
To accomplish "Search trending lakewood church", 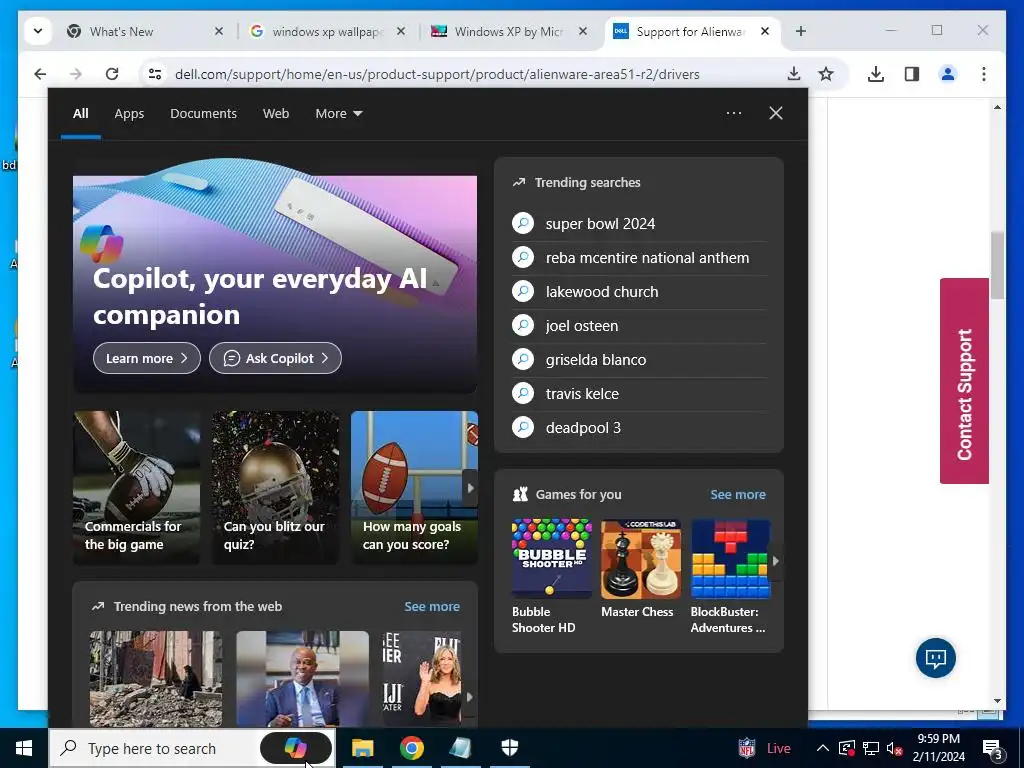I will pyautogui.click(x=639, y=292).
